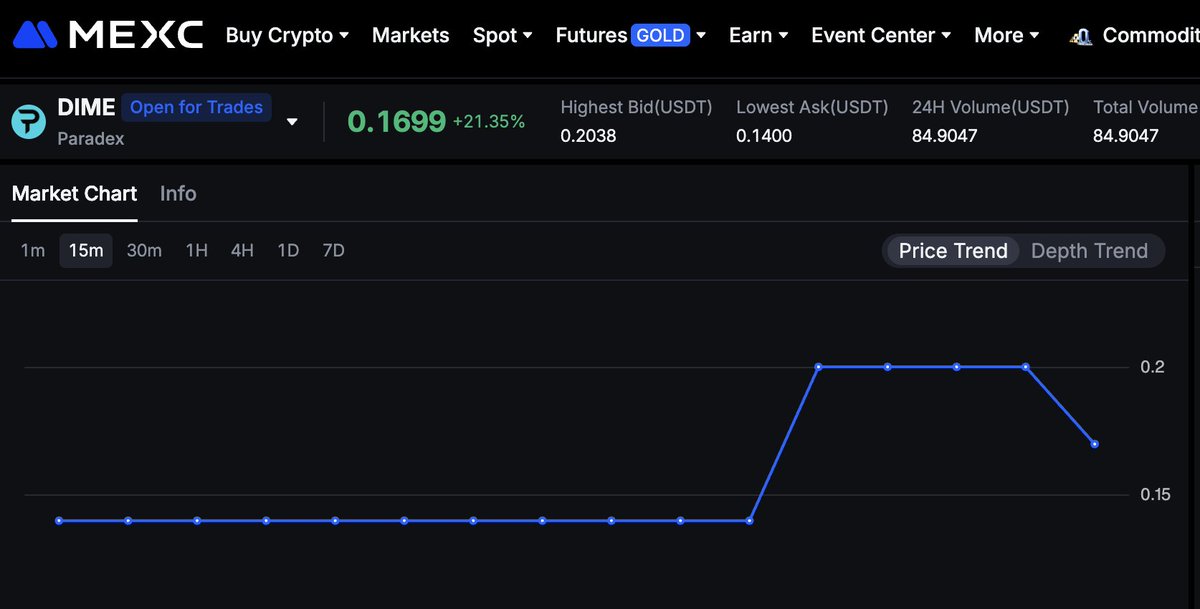Expand the Spot menu
The image size is (1200, 609).
pos(503,35)
